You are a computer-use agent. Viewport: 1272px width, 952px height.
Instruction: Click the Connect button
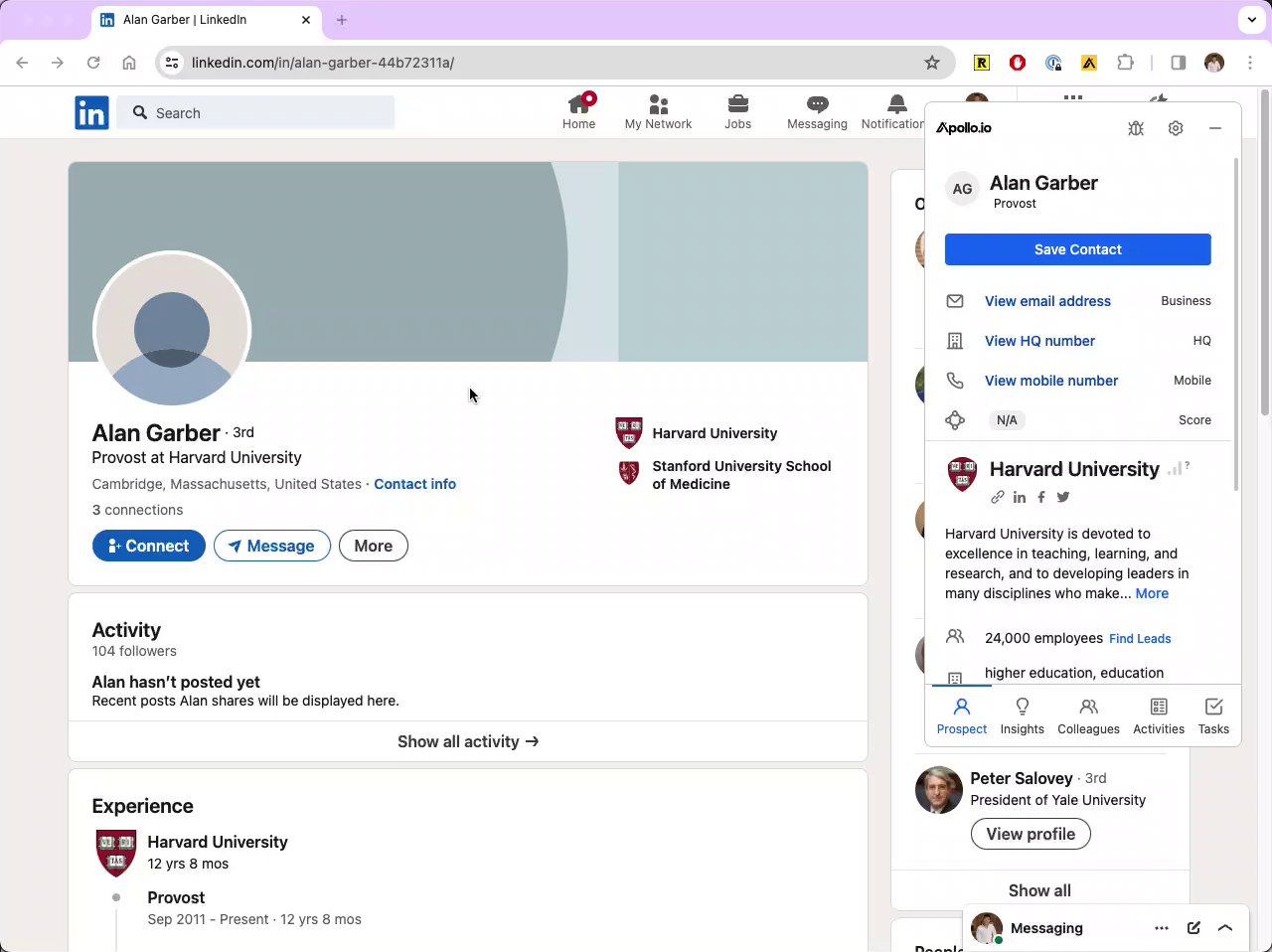click(149, 546)
